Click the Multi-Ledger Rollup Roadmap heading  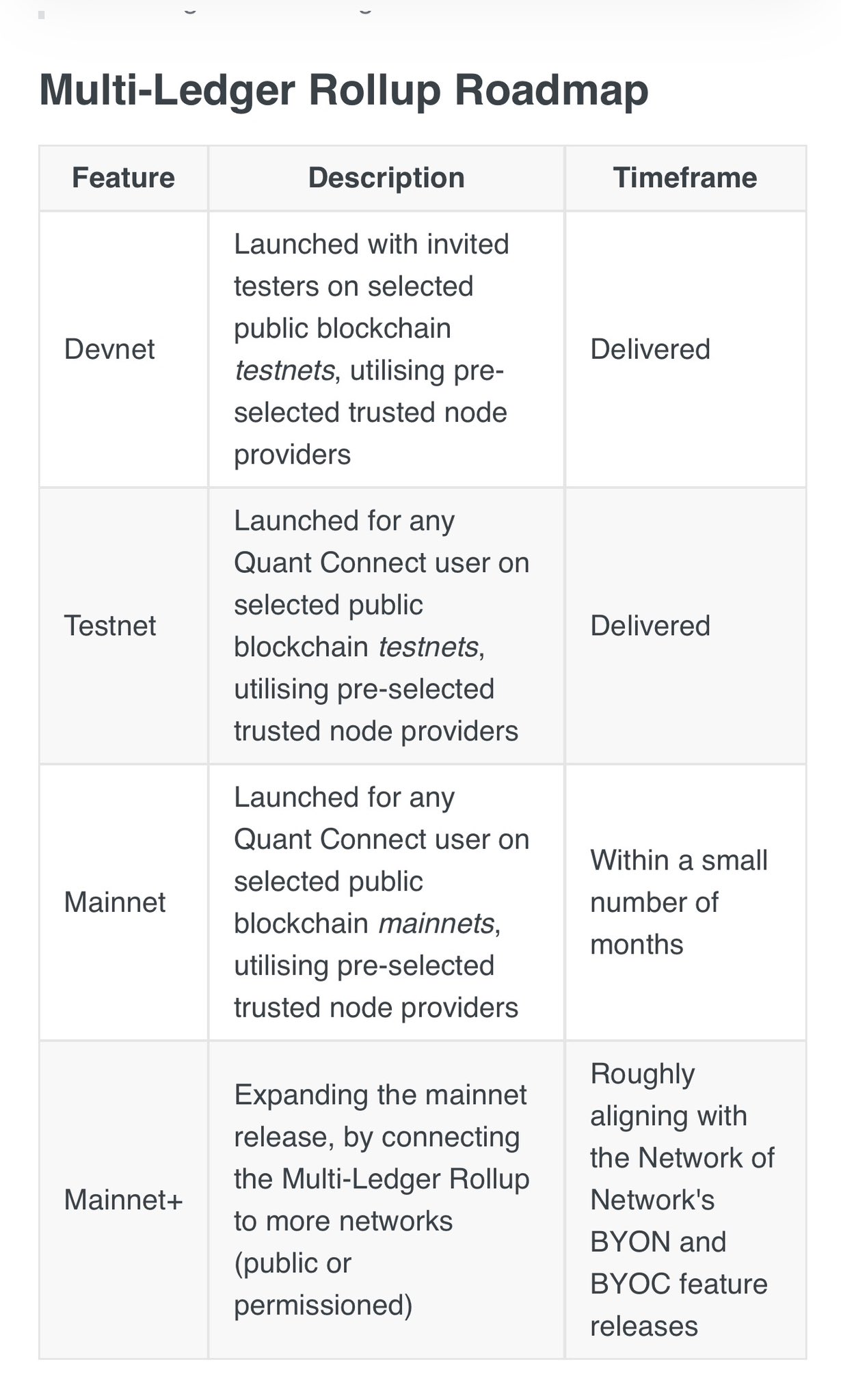[343, 91]
